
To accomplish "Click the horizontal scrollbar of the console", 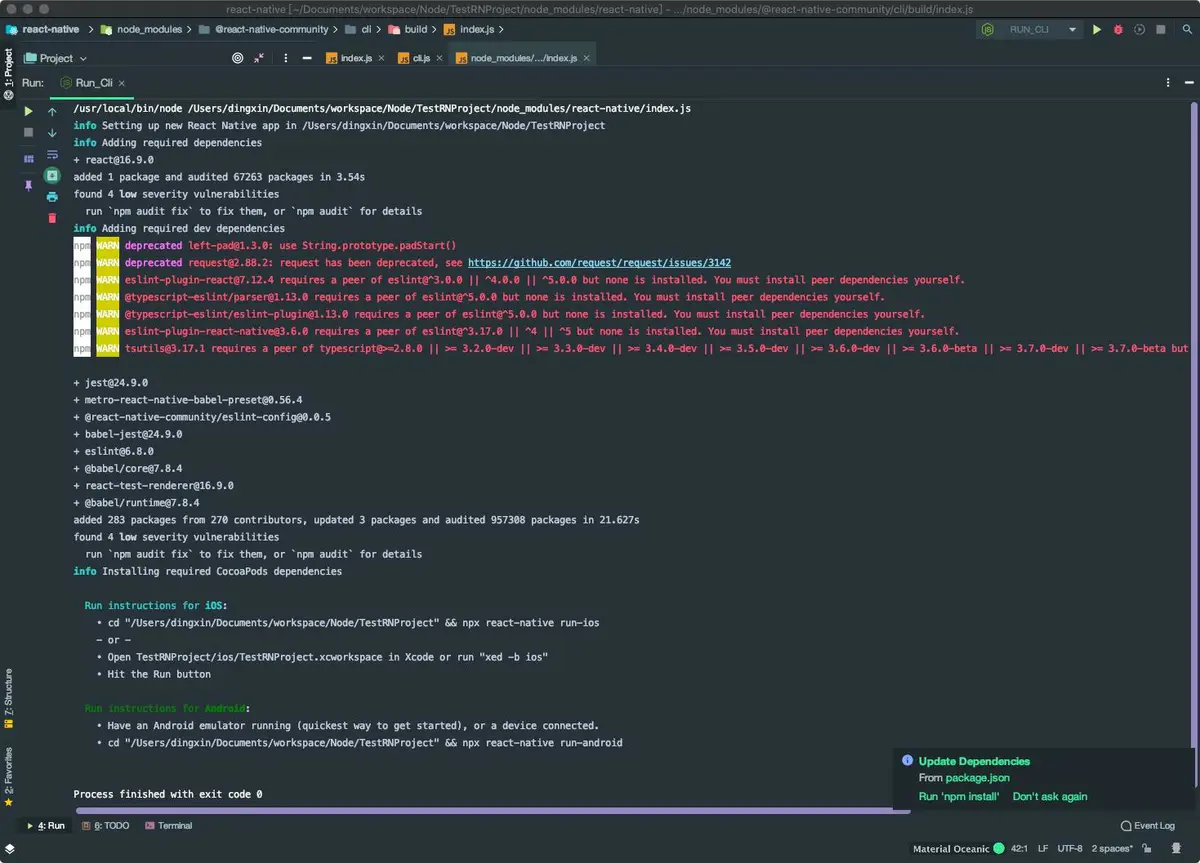I will pos(480,811).
